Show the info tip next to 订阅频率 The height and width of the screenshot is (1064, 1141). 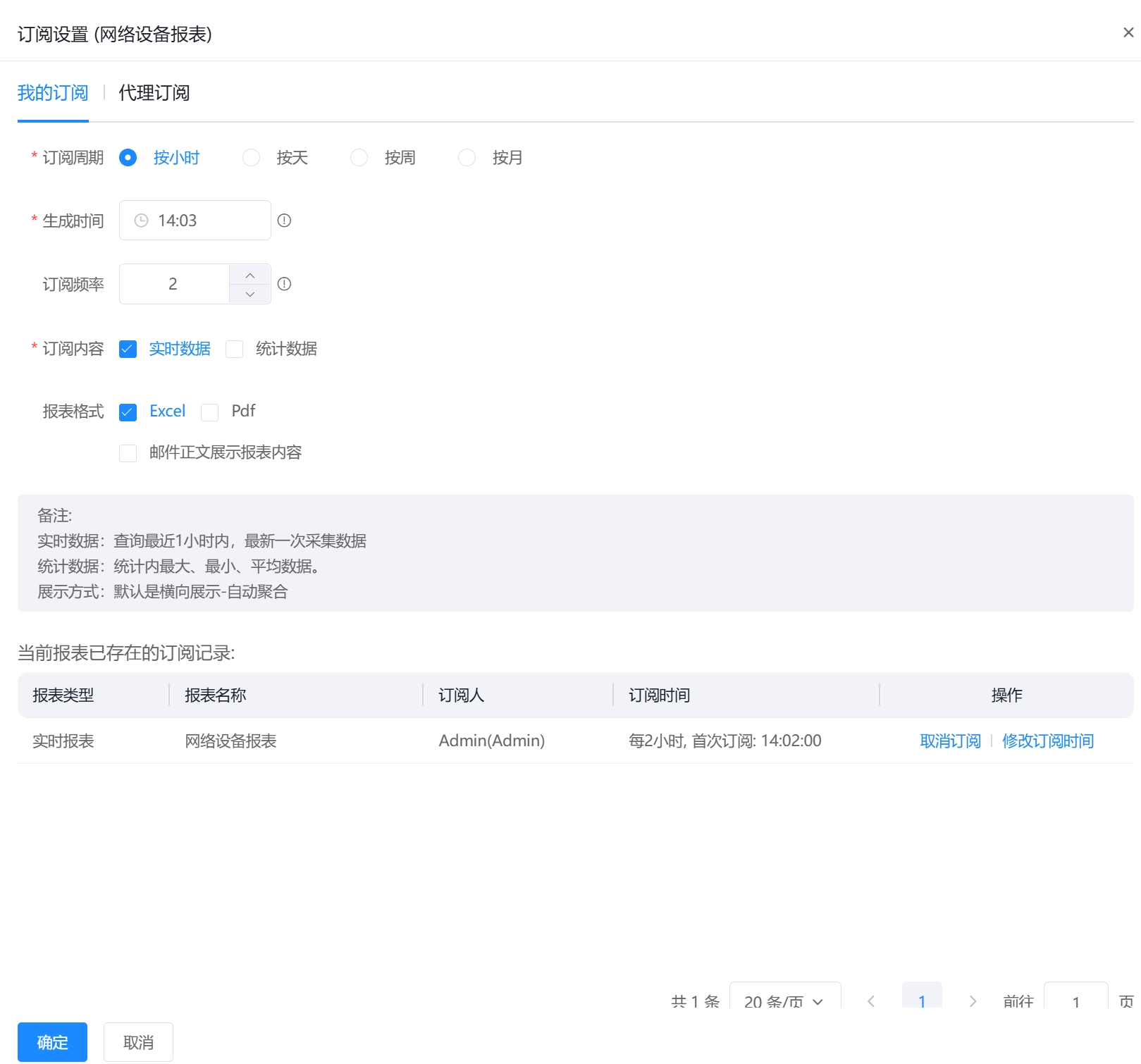point(284,284)
